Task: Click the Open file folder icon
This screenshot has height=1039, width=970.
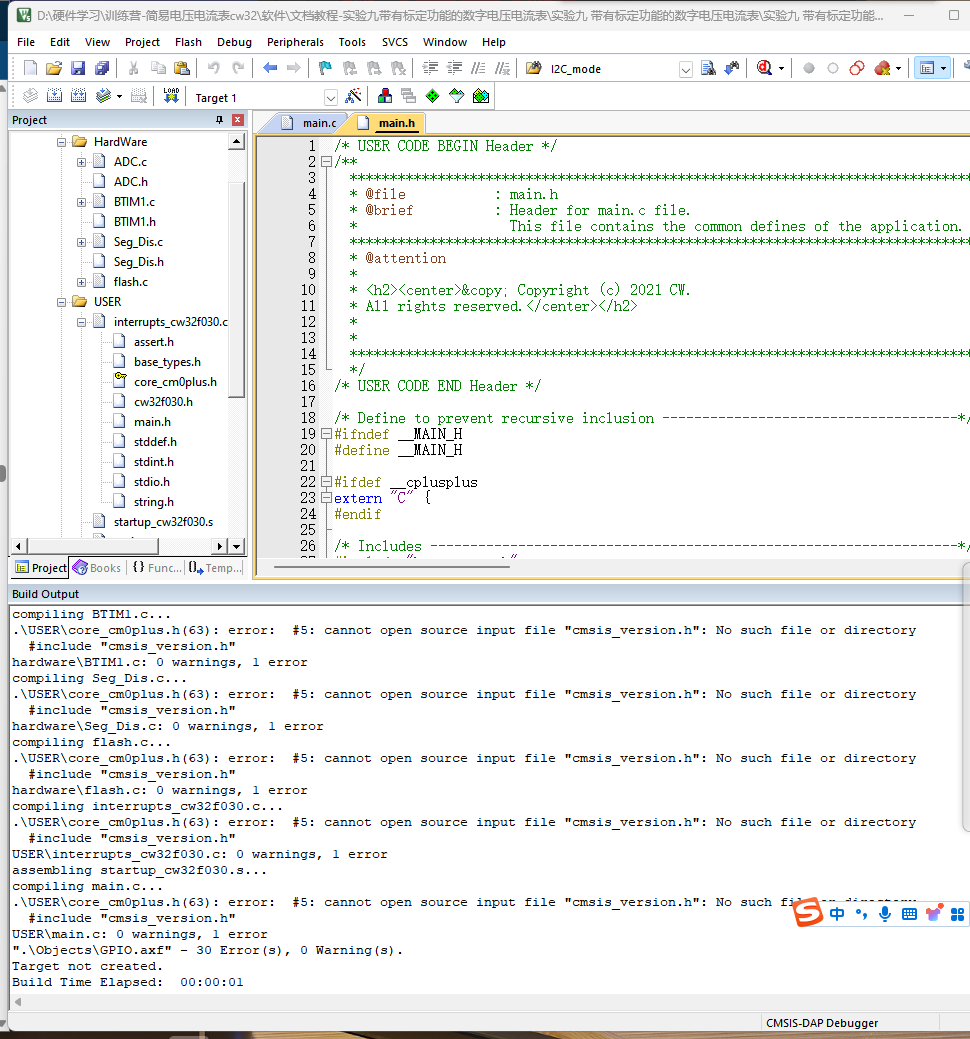Action: click(x=54, y=68)
